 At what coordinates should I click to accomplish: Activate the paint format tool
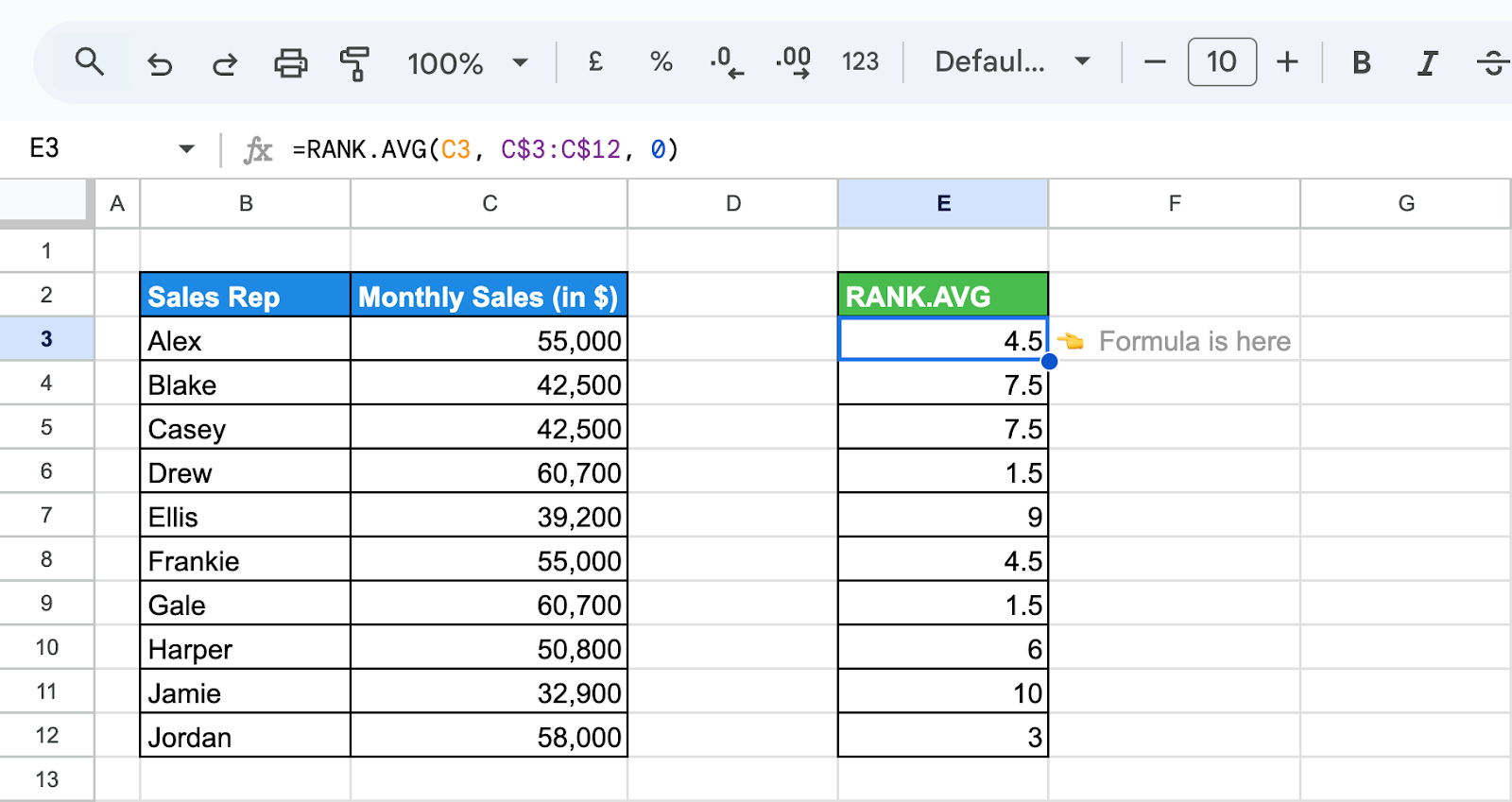pyautogui.click(x=354, y=63)
